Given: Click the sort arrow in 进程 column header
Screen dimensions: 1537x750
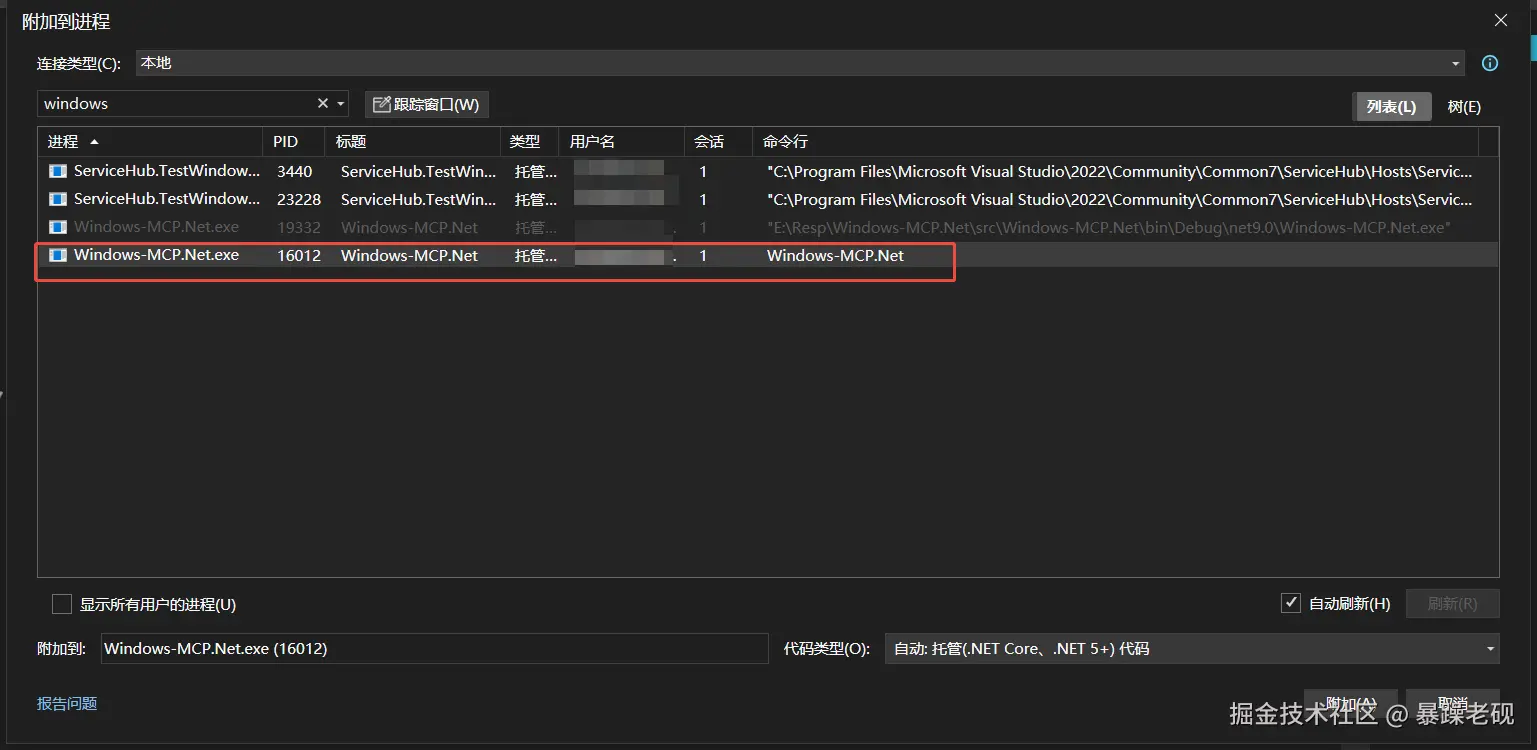Looking at the screenshot, I should click(95, 142).
